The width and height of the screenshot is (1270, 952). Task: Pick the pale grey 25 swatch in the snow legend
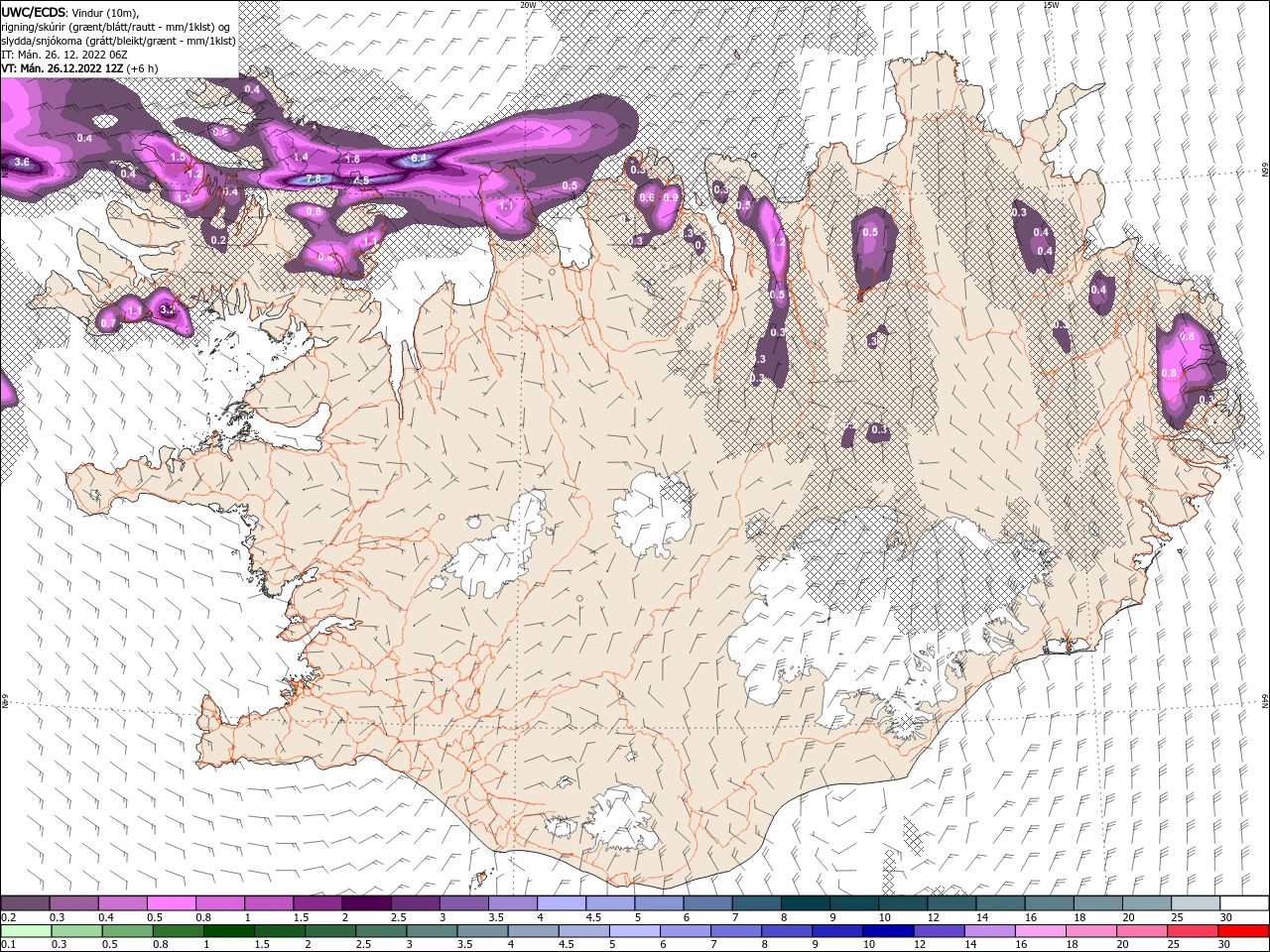click(x=1197, y=903)
